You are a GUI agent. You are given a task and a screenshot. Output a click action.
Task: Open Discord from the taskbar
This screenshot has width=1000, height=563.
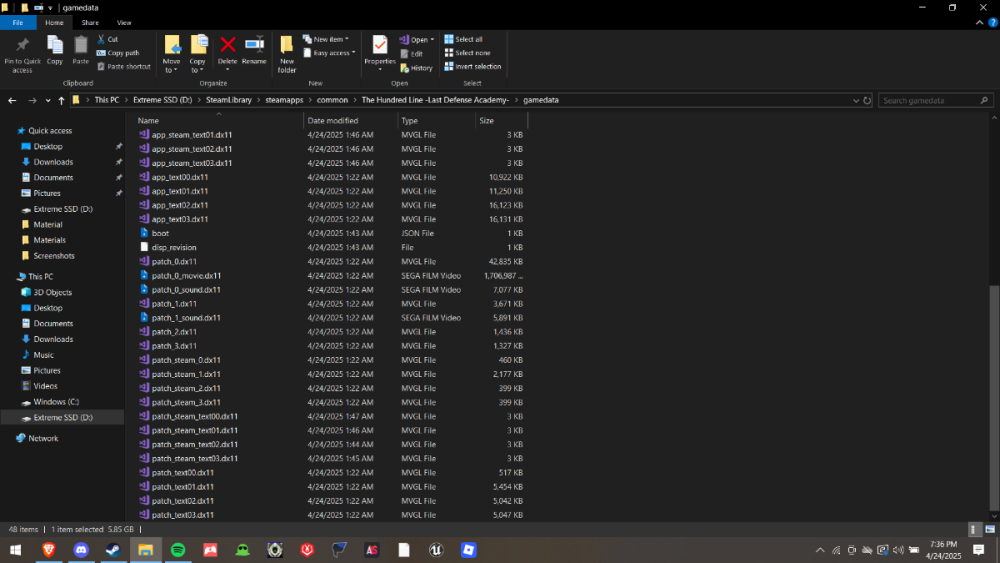81,550
